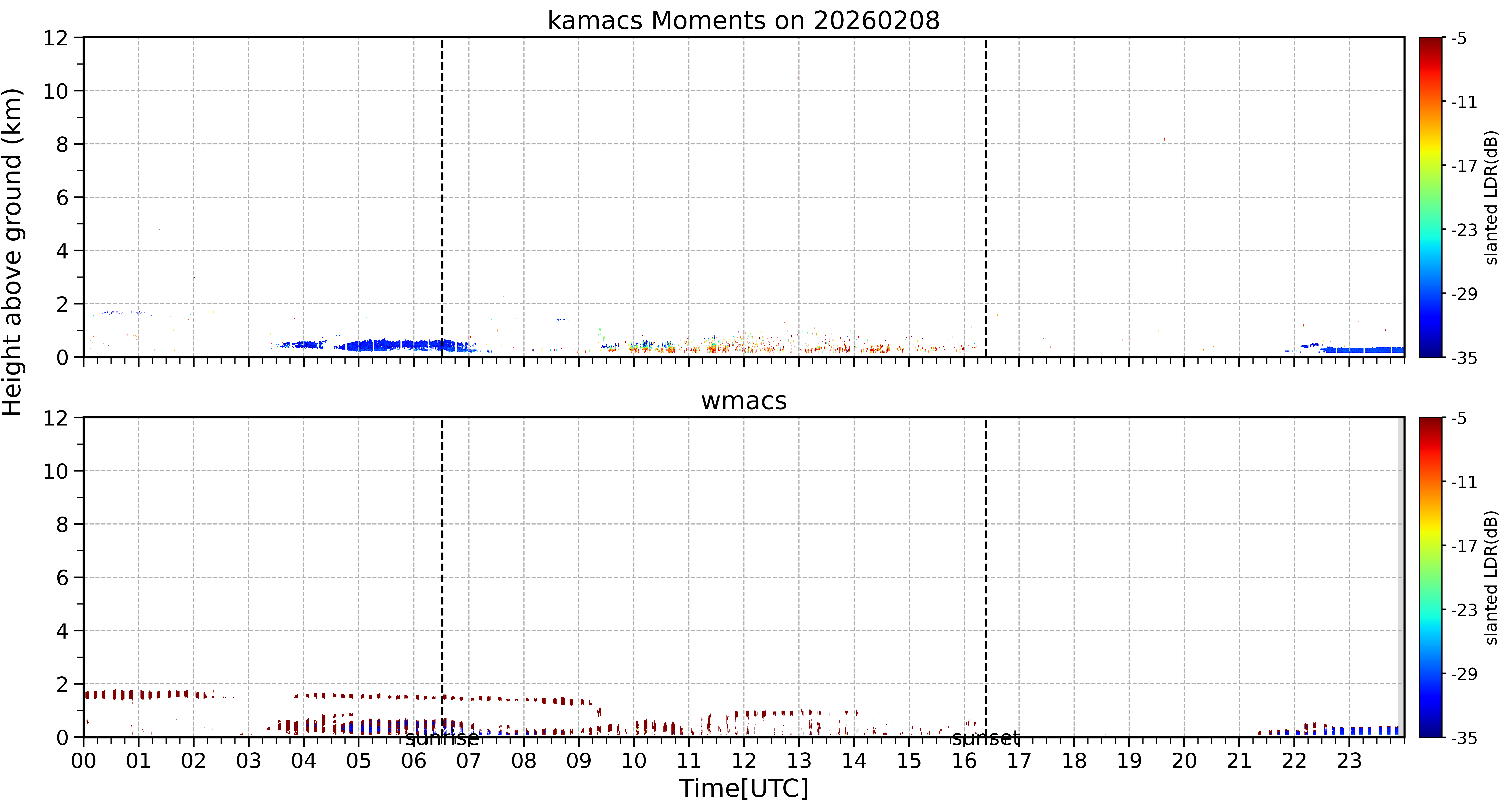Click the title 'kamacs Moments on 20260208'
Image resolution: width=1510 pixels, height=812 pixels.
coord(743,20)
